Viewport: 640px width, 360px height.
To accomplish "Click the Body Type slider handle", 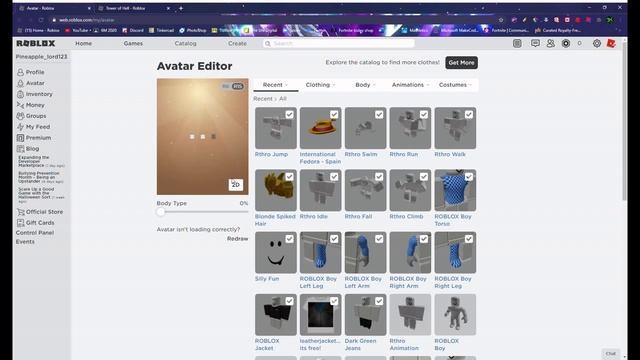I will (x=160, y=212).
